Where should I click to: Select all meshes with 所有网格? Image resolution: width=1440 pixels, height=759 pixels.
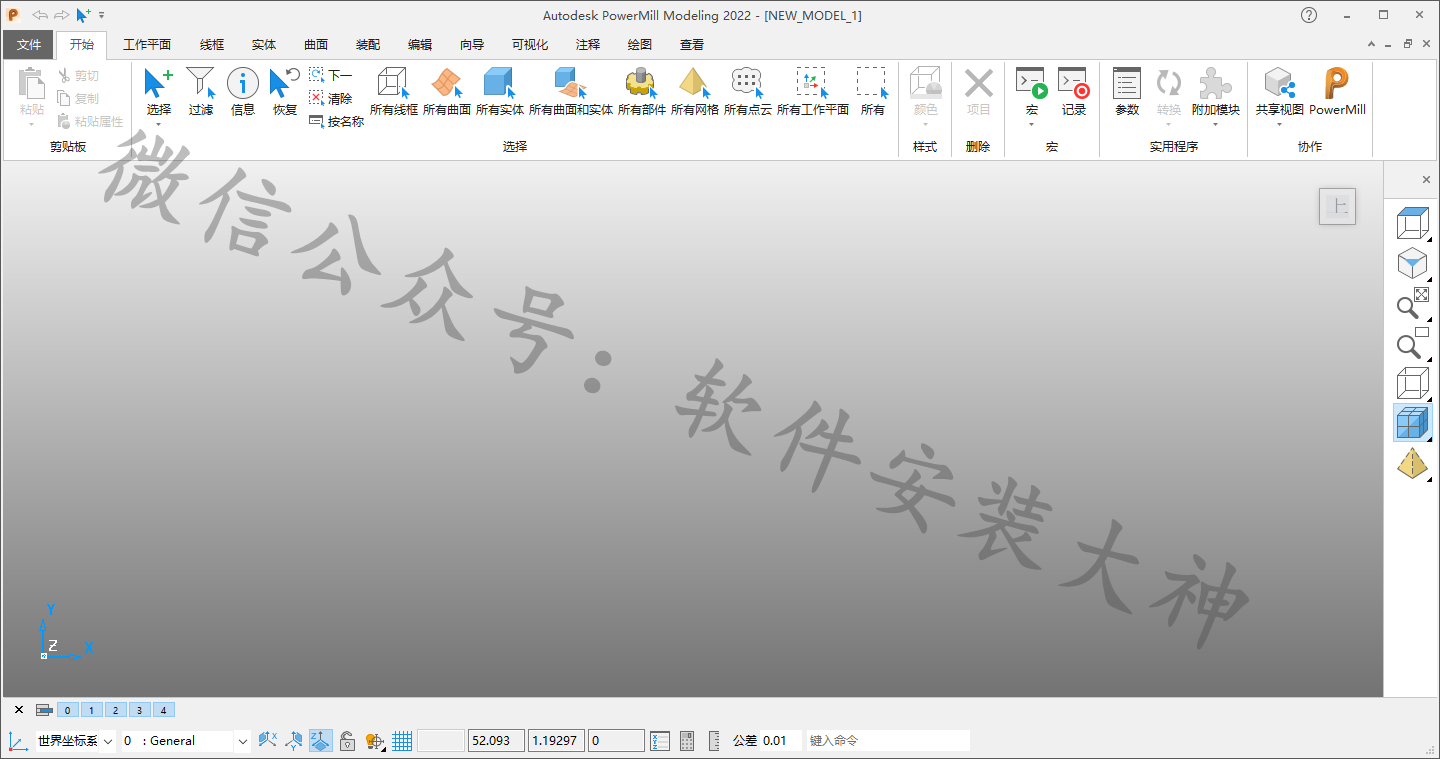695,91
